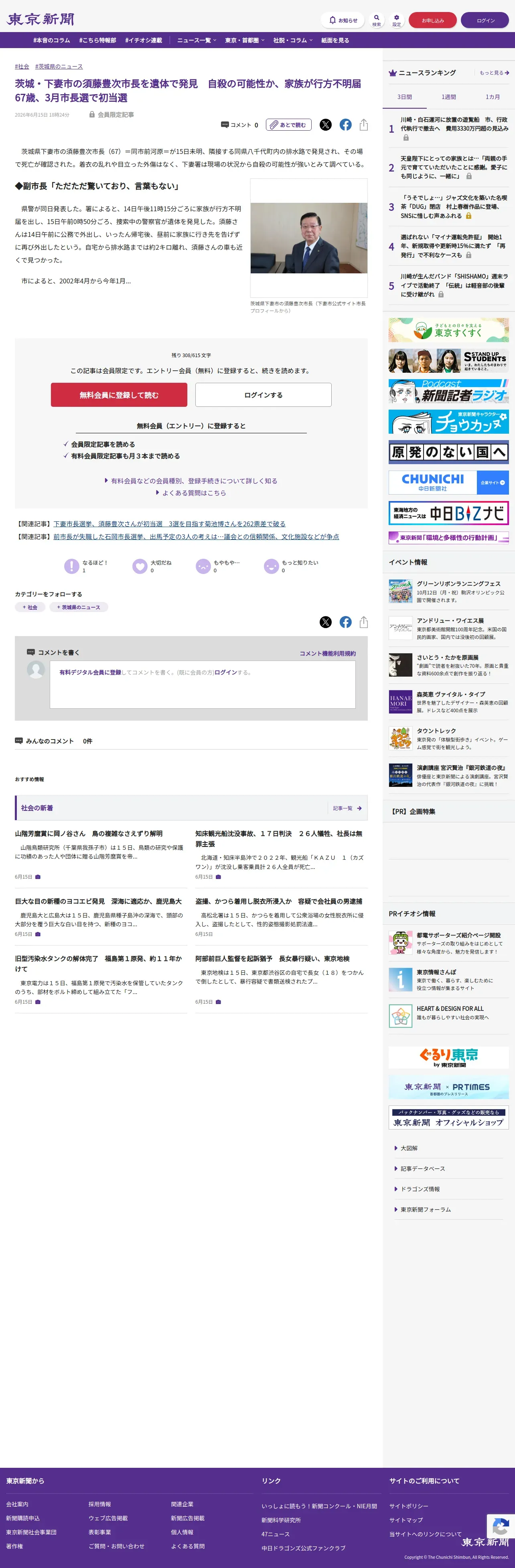Image resolution: width=515 pixels, height=1568 pixels.
Task: Open CHUNICHI 中日新聞社 banner
Action: pyautogui.click(x=448, y=483)
